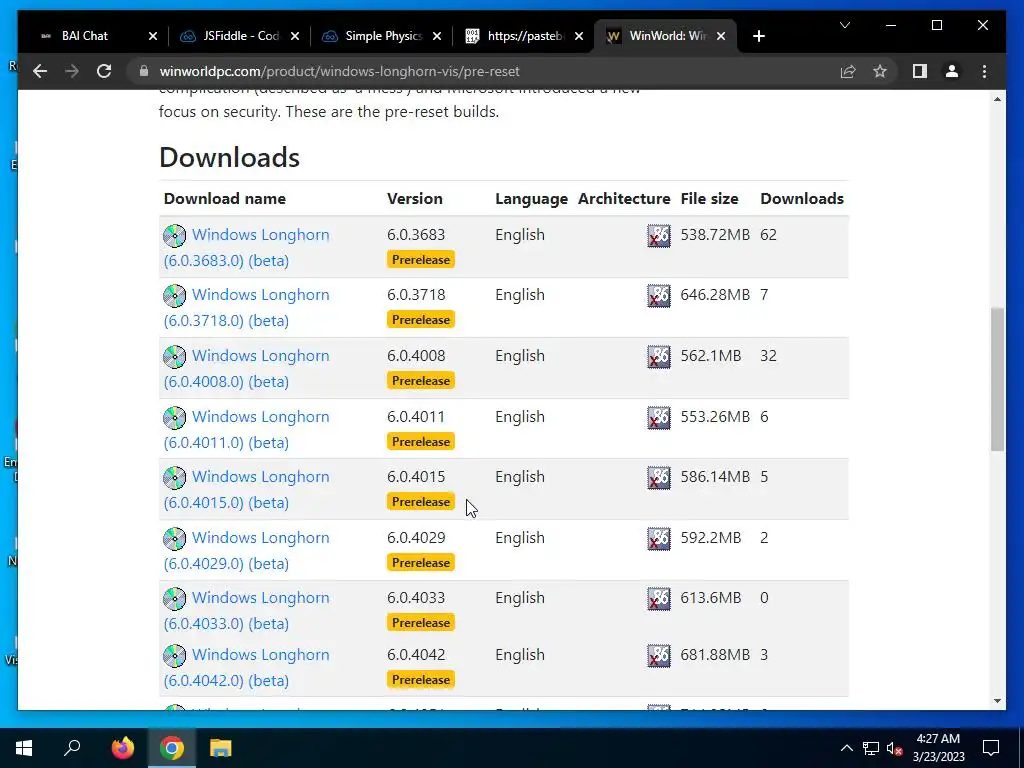
Task: Click the file size 646.28MB
Action: click(x=715, y=295)
